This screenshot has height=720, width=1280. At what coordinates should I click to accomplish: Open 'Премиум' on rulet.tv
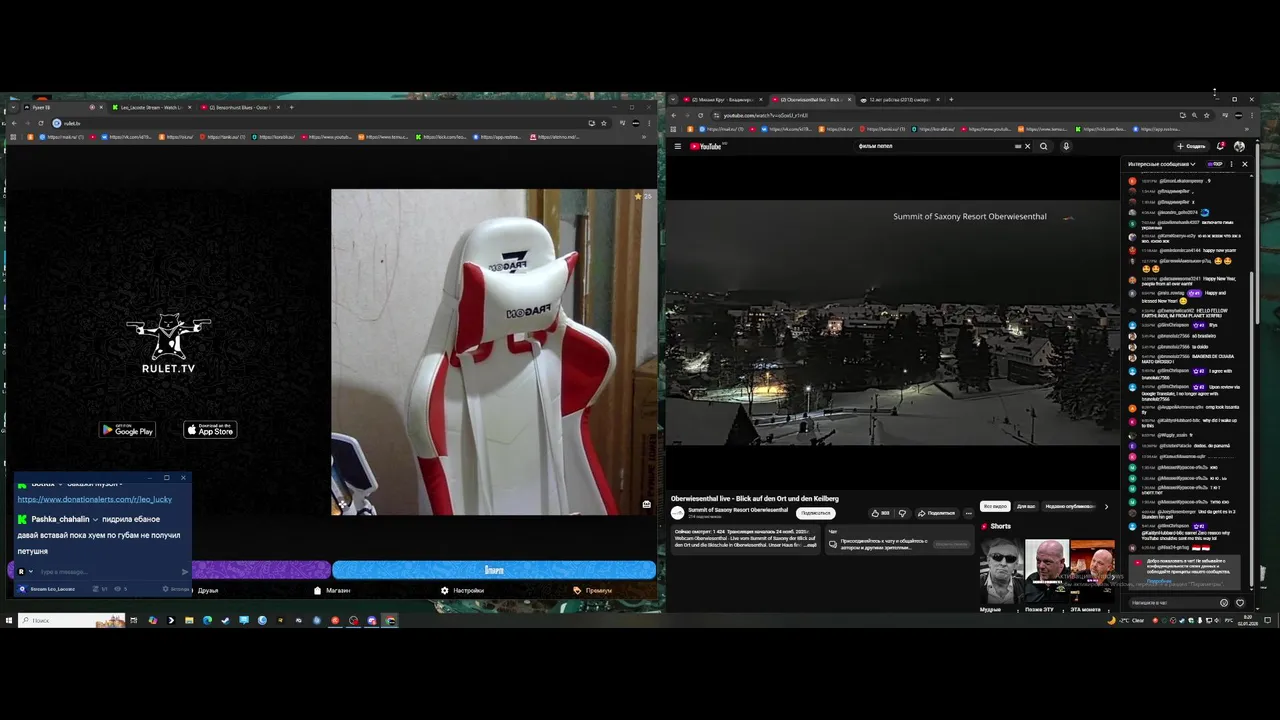coord(593,590)
